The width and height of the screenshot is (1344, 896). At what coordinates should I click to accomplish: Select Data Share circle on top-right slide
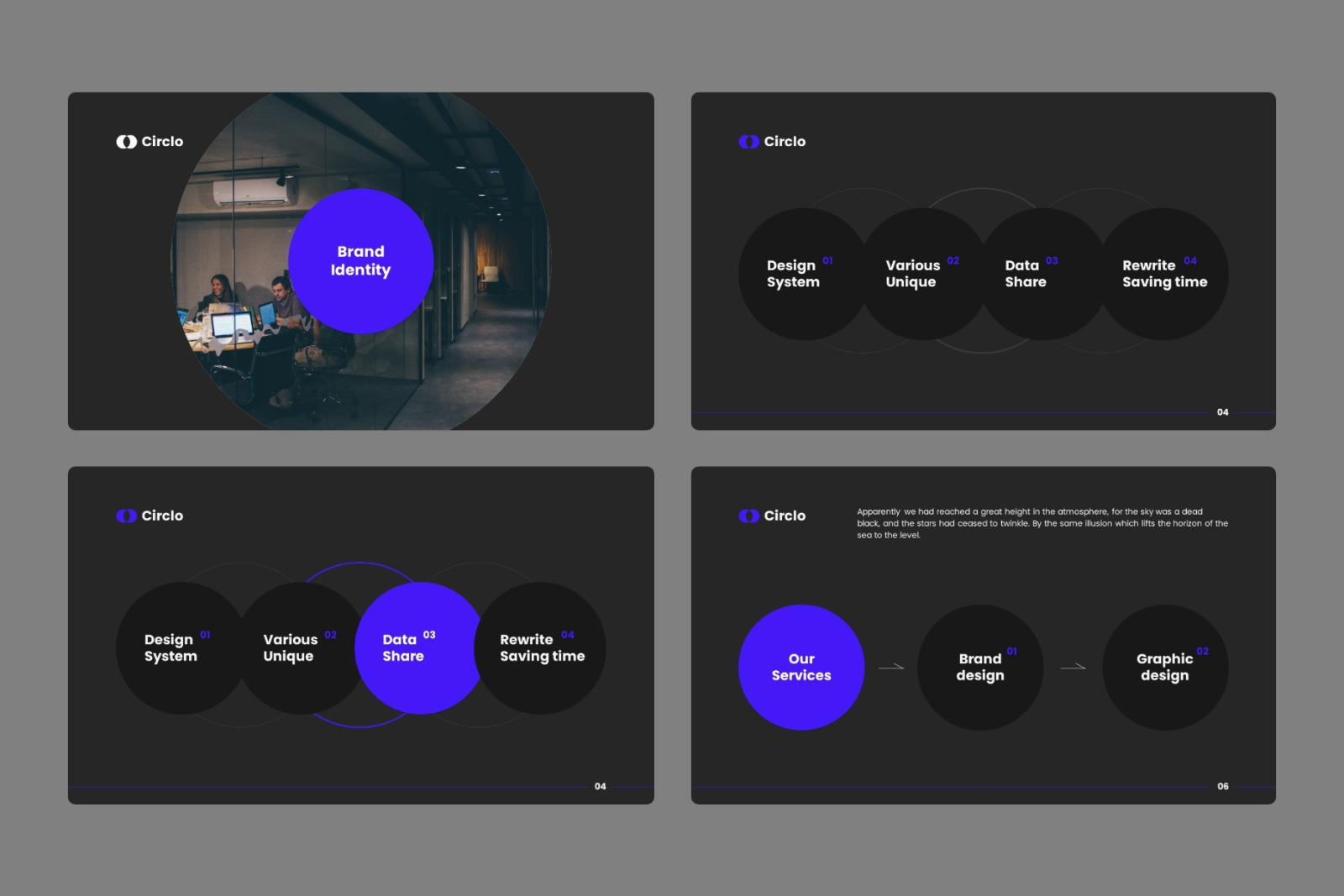[x=1042, y=274]
